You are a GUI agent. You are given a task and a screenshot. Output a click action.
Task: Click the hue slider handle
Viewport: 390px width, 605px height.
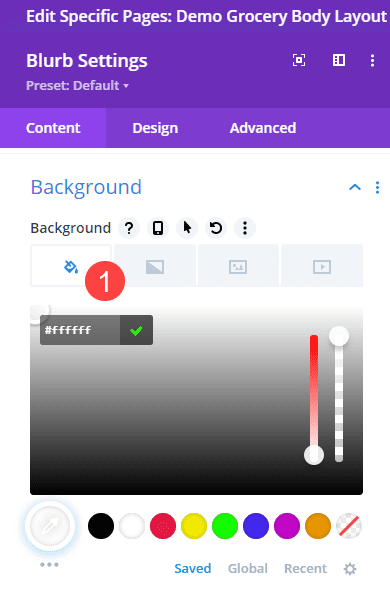point(314,455)
